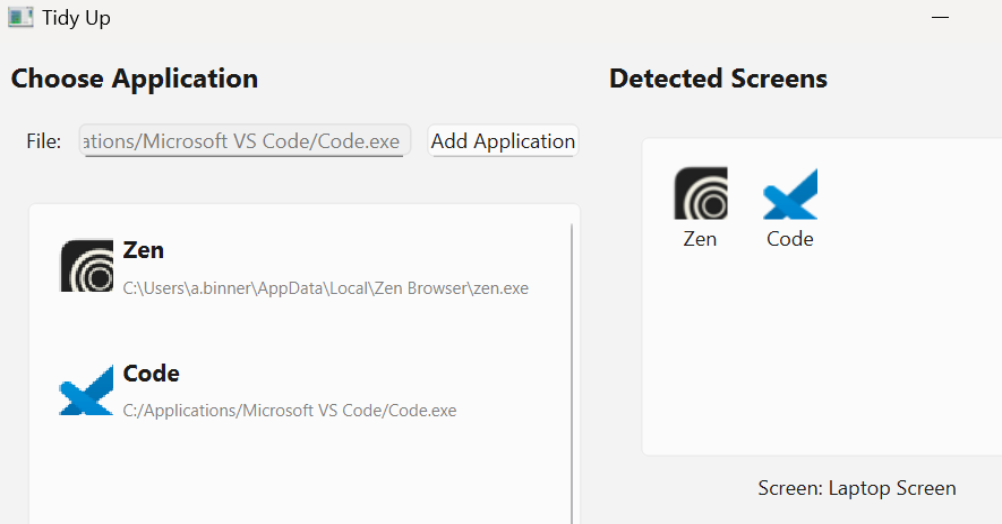Click the Microsoft VS Code exe path text
This screenshot has height=524, width=1002.
tap(289, 410)
